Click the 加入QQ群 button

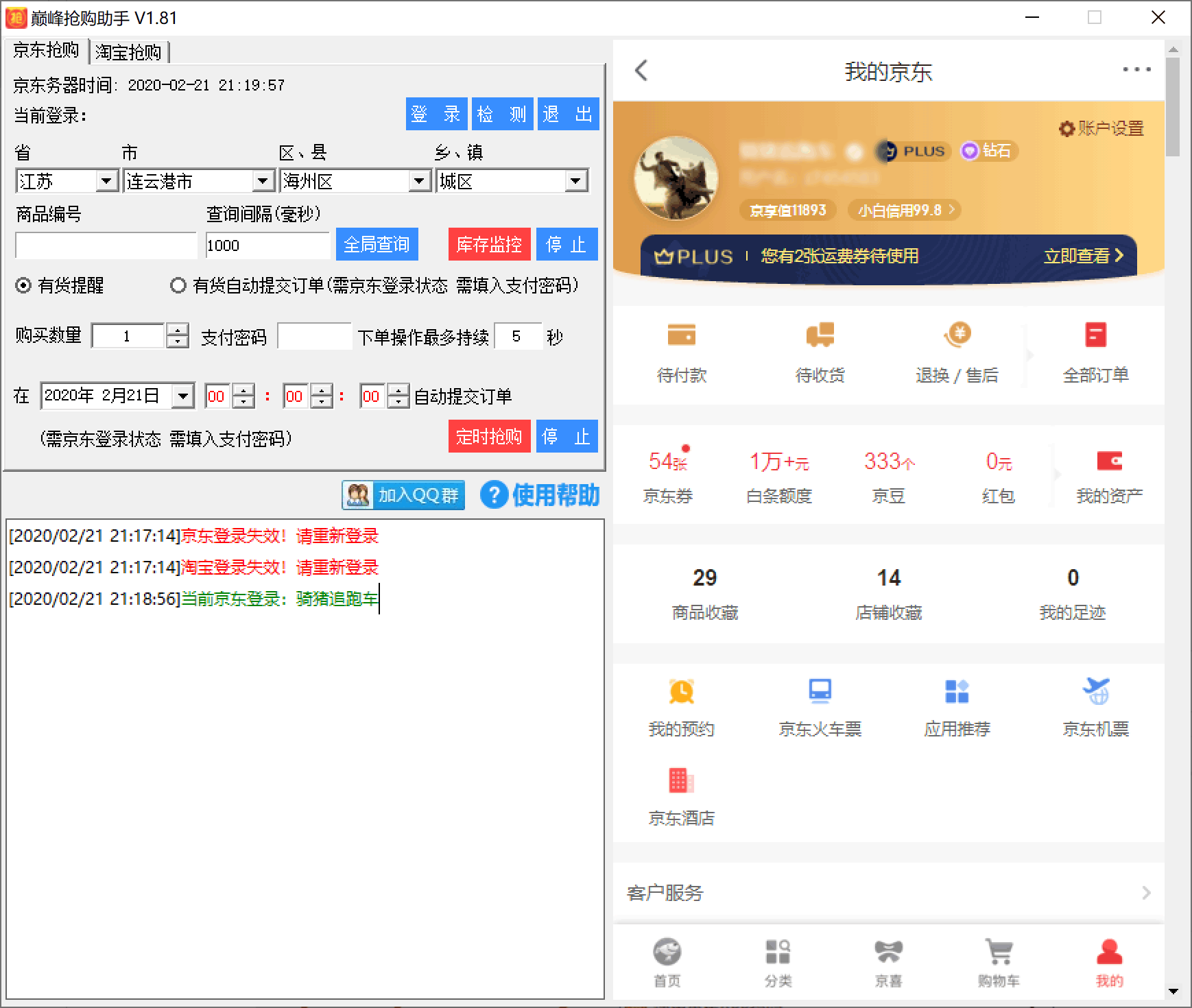tap(403, 495)
